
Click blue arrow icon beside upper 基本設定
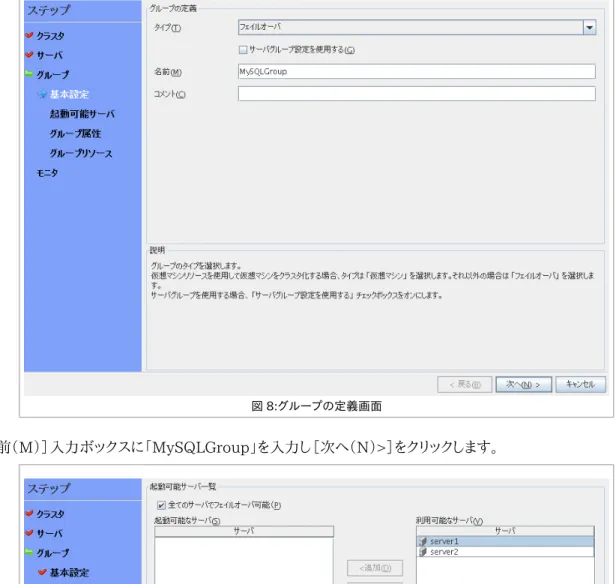pos(42,94)
